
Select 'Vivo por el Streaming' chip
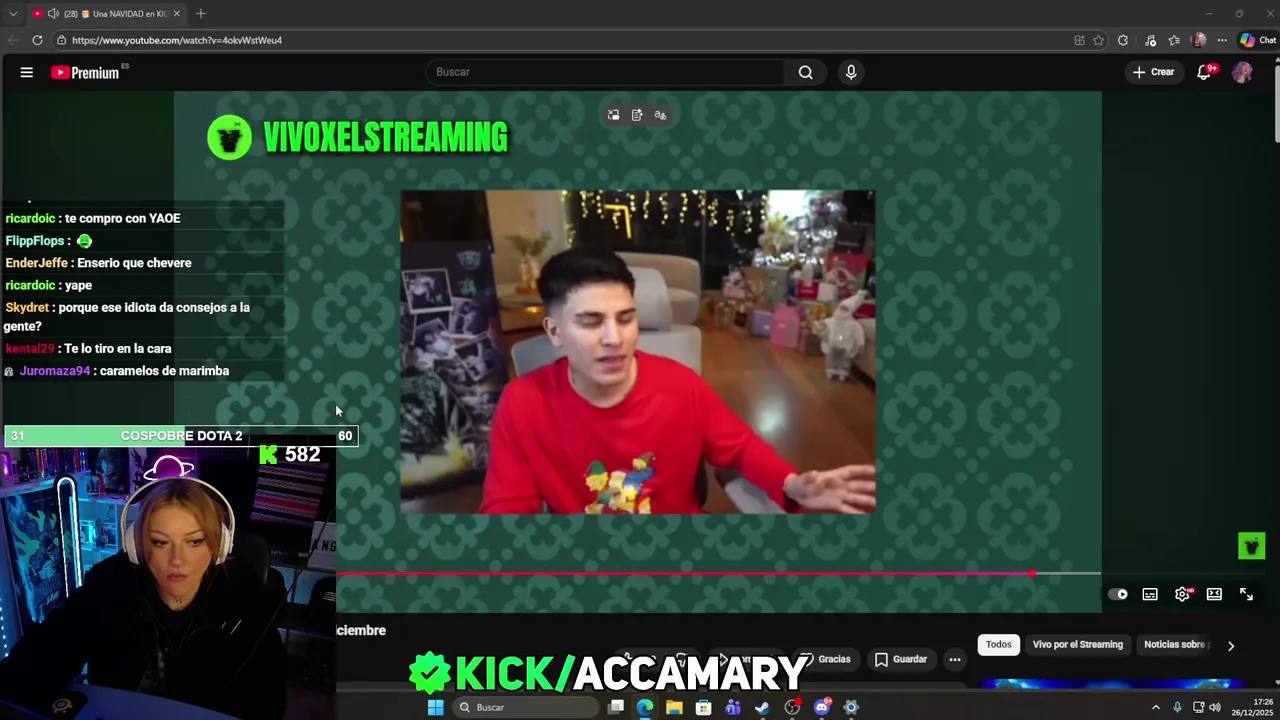pyautogui.click(x=1078, y=644)
